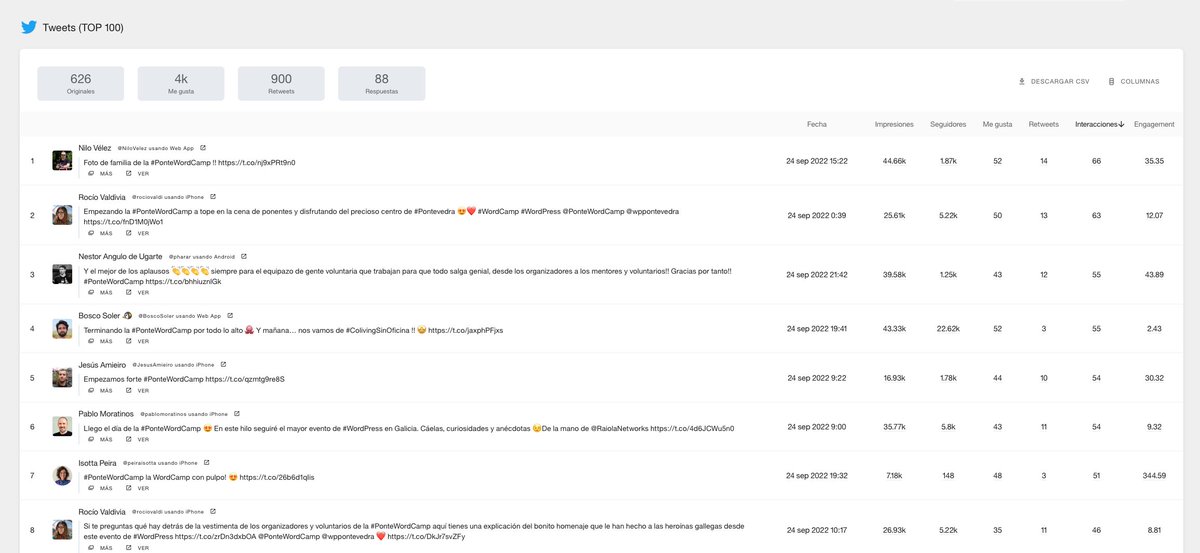Open external link icon beside @JesusAmieiro usando iPhone
1200x553 pixels.
[223, 365]
